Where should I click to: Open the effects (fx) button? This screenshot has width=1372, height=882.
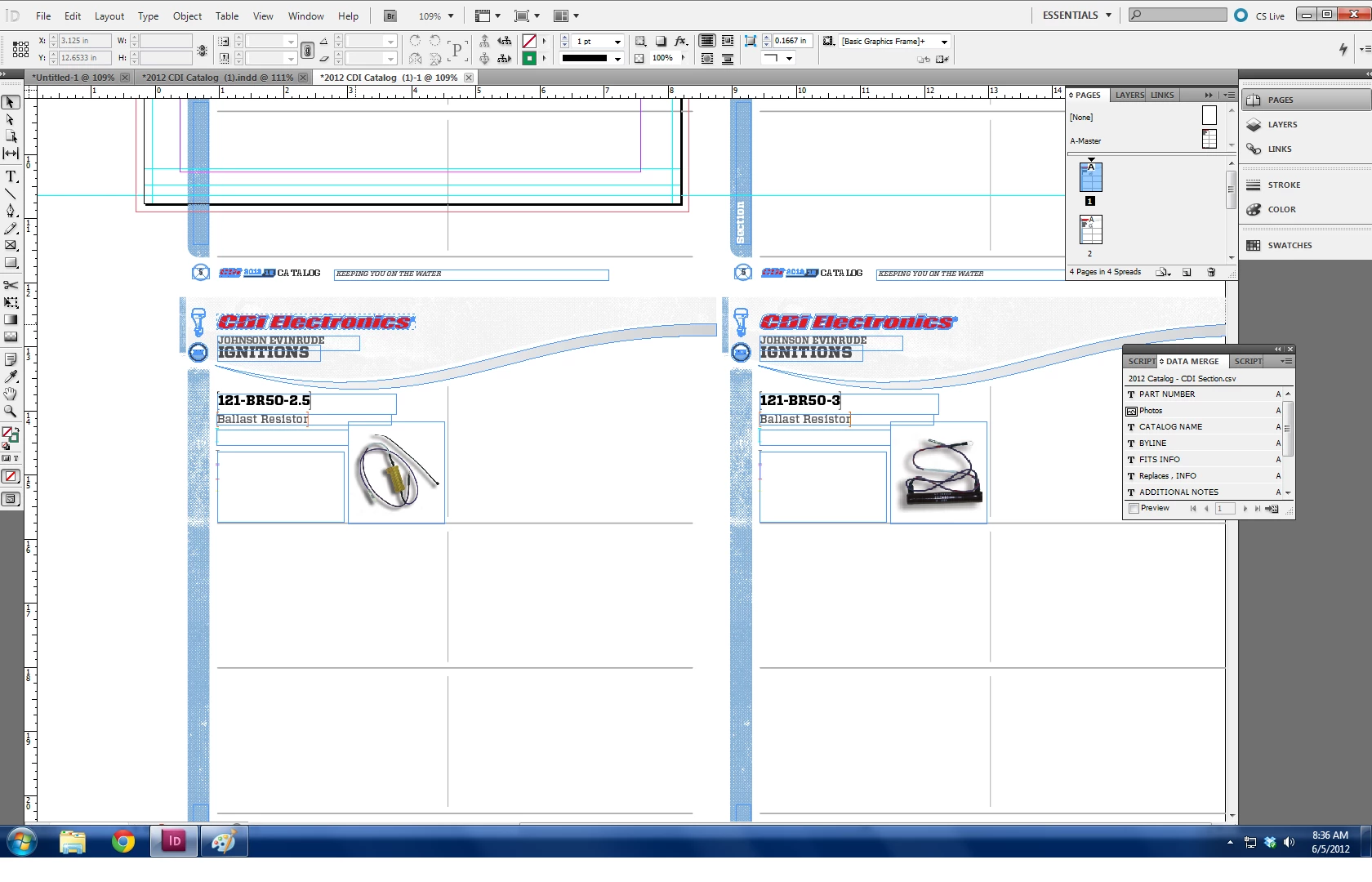click(681, 41)
